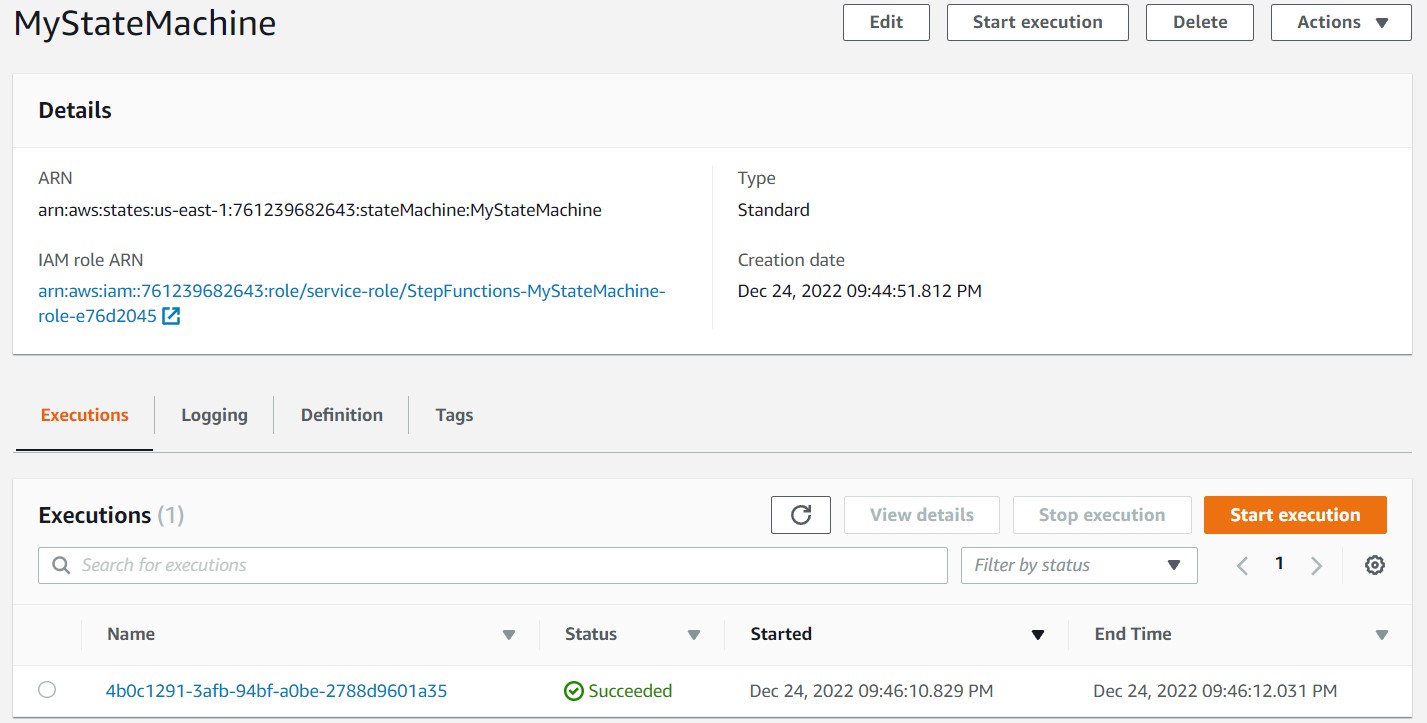Click the Edit button
1427x723 pixels.
point(886,22)
